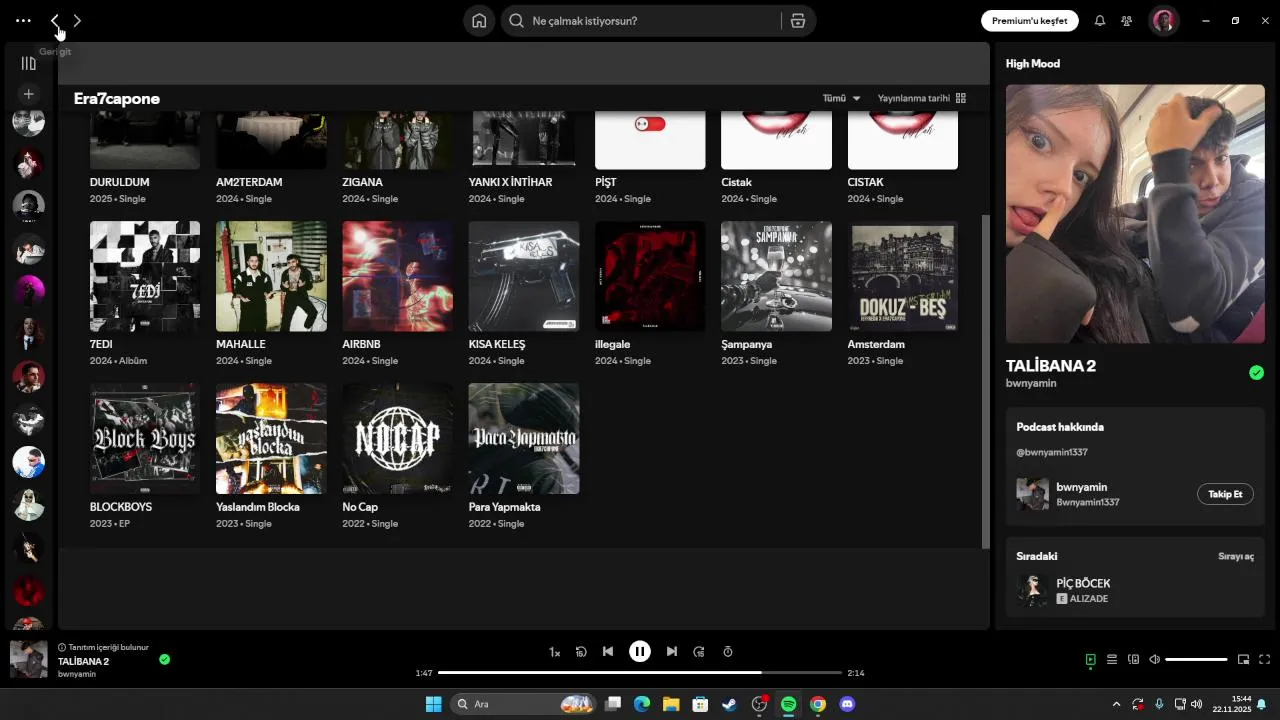Click Sırayı aç link
The width and height of the screenshot is (1280, 720).
(x=1236, y=557)
